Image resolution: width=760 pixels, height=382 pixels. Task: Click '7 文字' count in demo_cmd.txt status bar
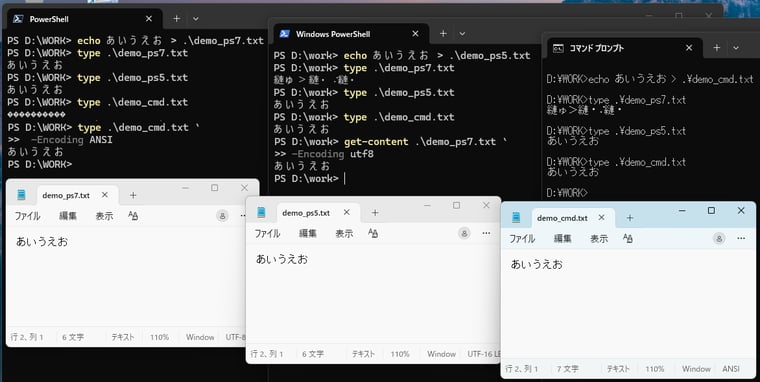click(x=568, y=369)
